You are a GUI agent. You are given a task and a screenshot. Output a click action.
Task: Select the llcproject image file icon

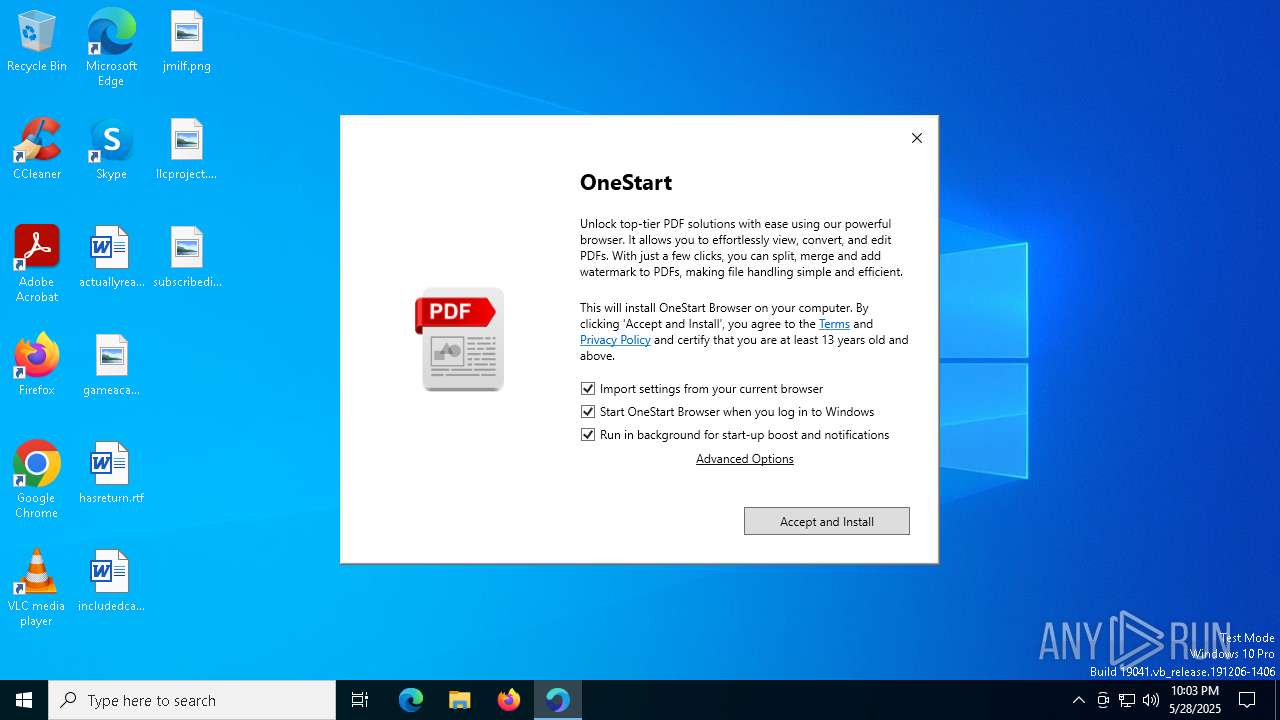point(187,149)
